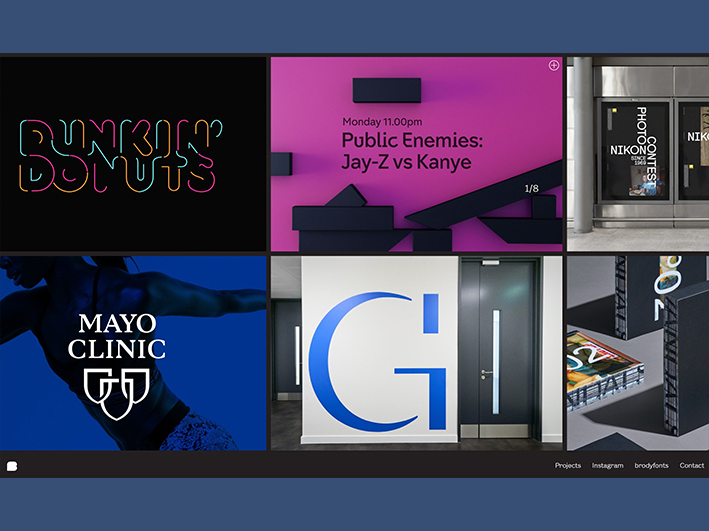
Task: Click the Monday 11.00pm text
Action: (x=382, y=122)
